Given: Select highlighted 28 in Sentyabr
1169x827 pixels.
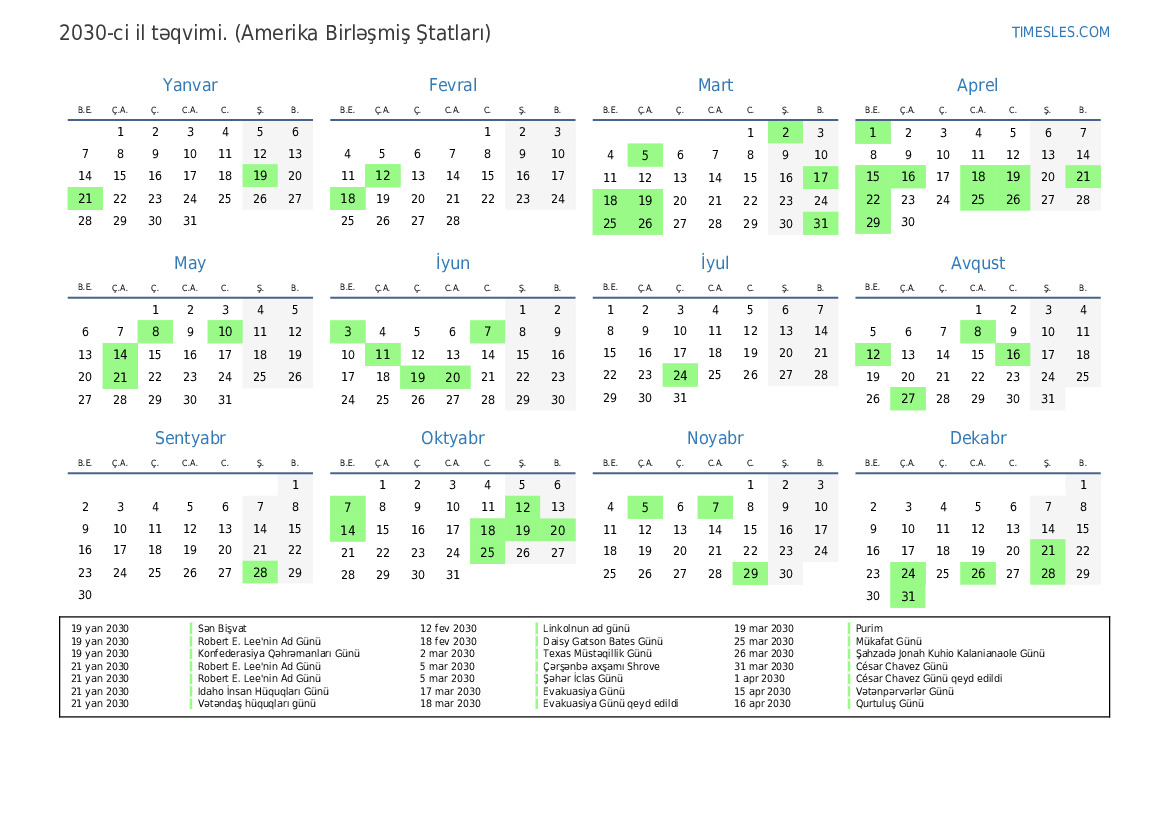Looking at the screenshot, I should pyautogui.click(x=260, y=573).
